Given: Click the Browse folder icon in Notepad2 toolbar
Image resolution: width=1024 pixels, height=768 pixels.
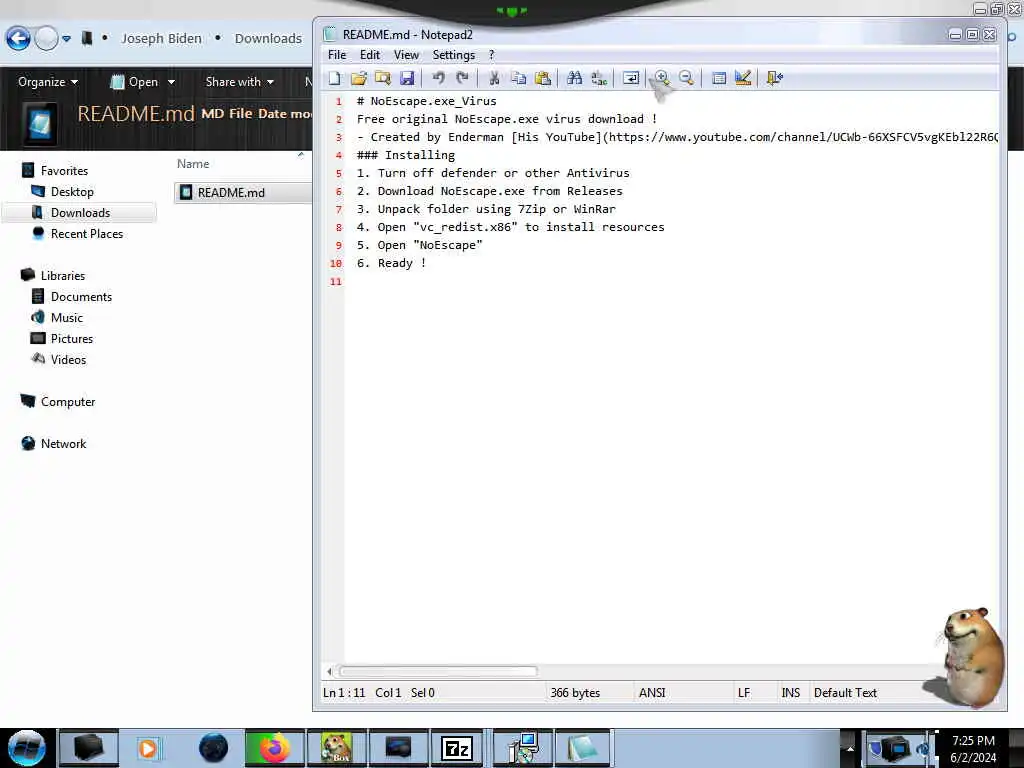Looking at the screenshot, I should [x=383, y=78].
